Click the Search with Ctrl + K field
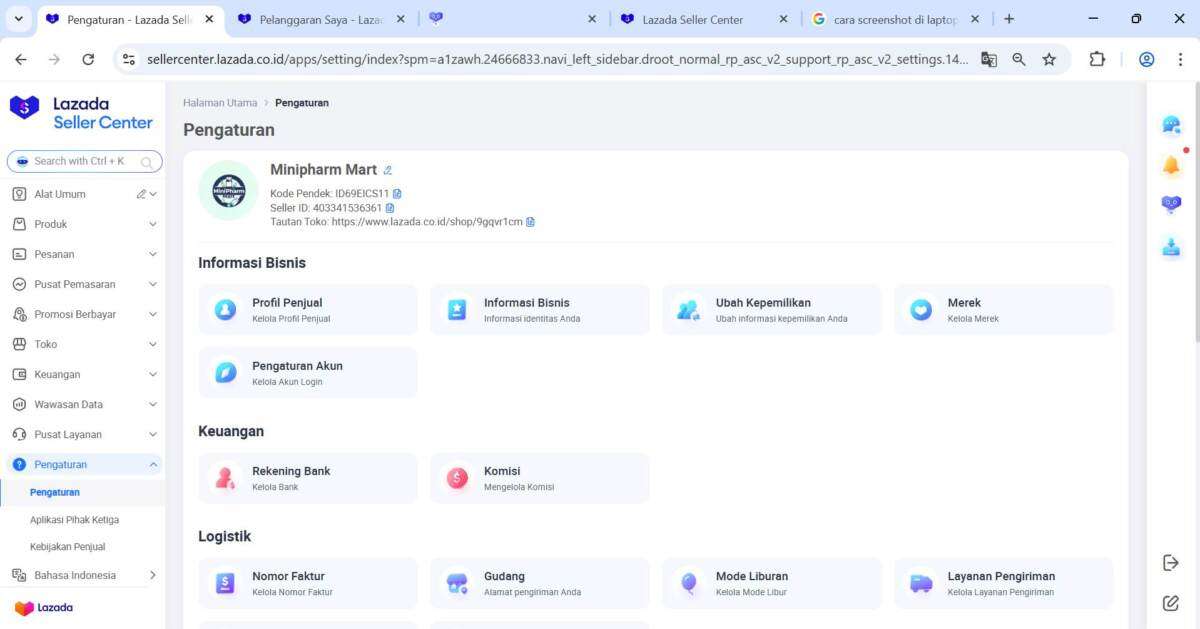Screen dimensions: 1200x629 [84, 161]
